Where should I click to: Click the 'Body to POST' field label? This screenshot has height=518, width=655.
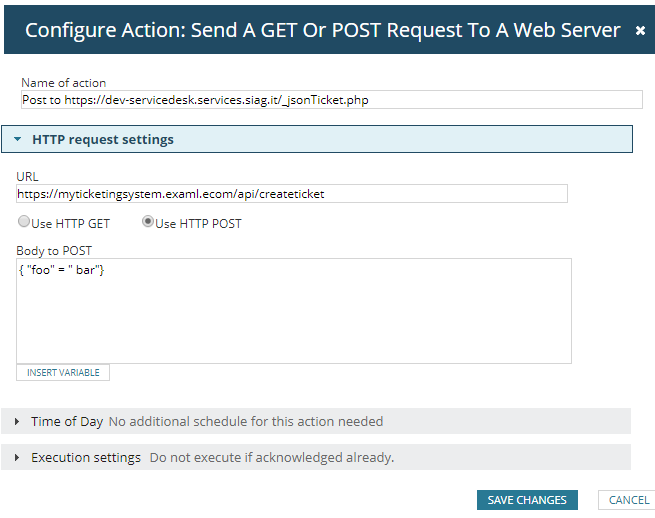tap(54, 250)
